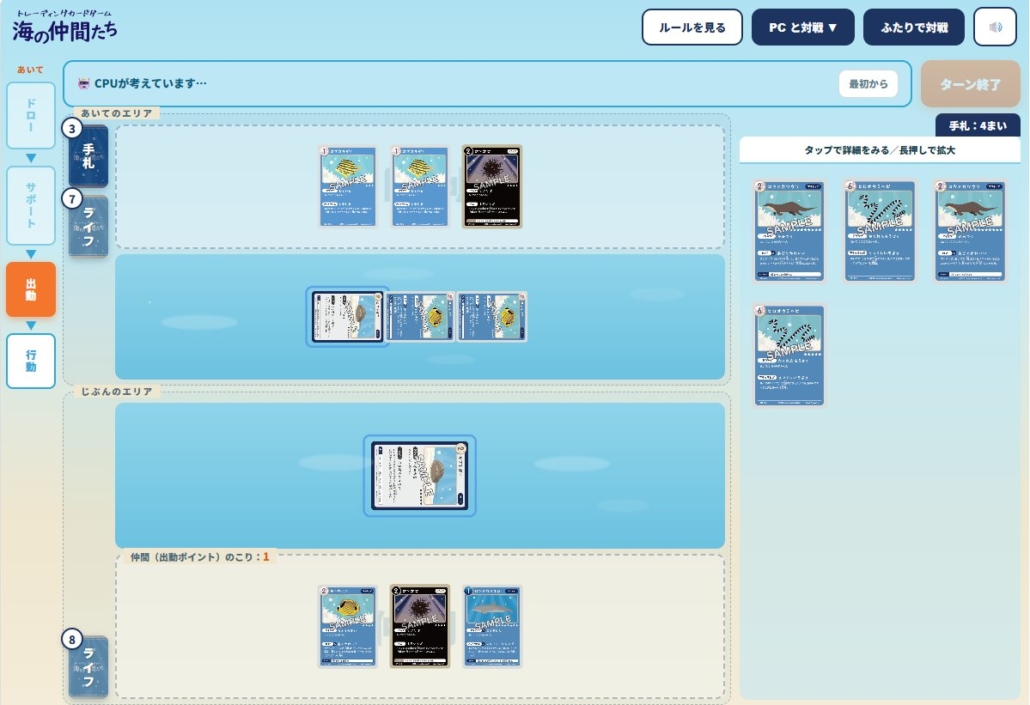The height and width of the screenshot is (705, 1030).
Task: Select the black sea urchin card in your area
Action: (x=420, y=626)
